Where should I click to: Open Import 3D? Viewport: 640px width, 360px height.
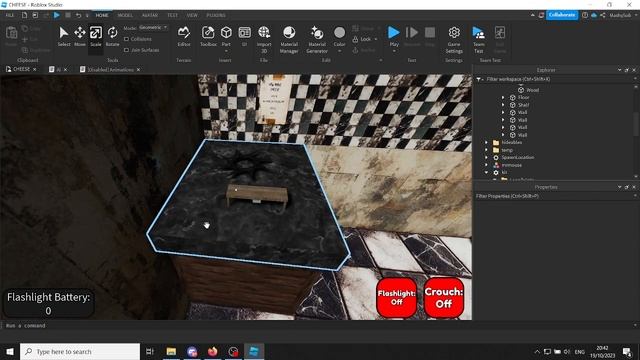tap(264, 39)
